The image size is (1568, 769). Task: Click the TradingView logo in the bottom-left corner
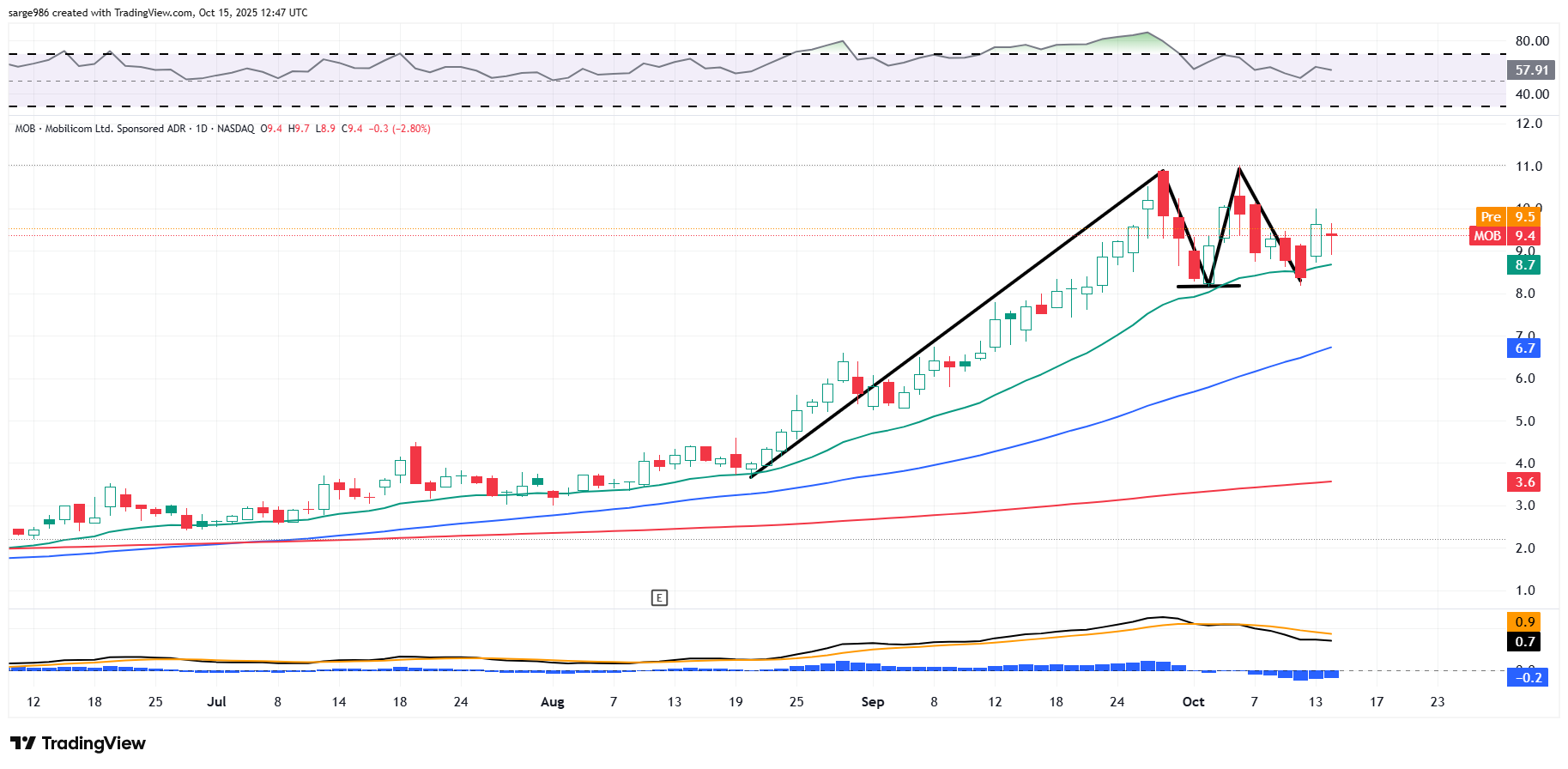[x=78, y=743]
